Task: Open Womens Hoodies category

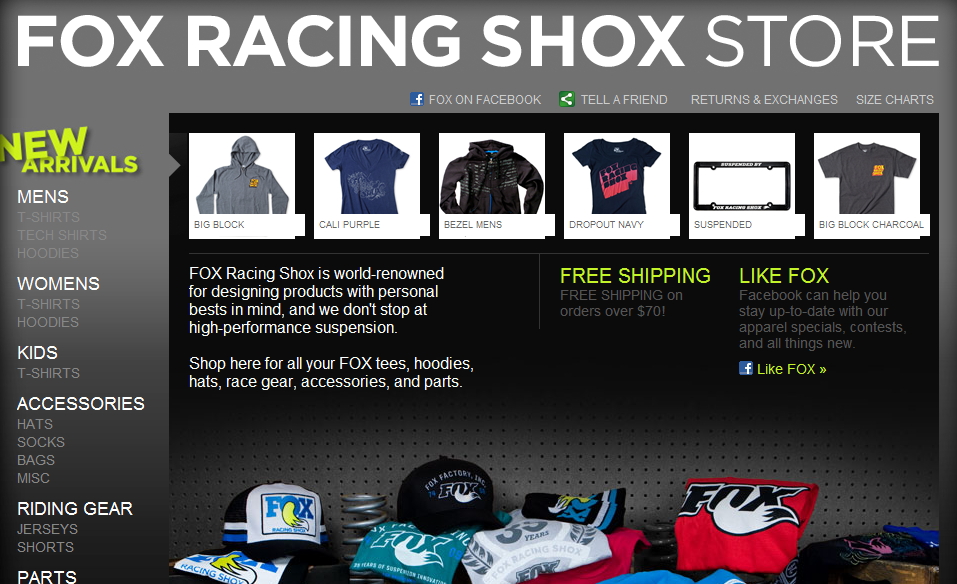Action: pos(48,322)
